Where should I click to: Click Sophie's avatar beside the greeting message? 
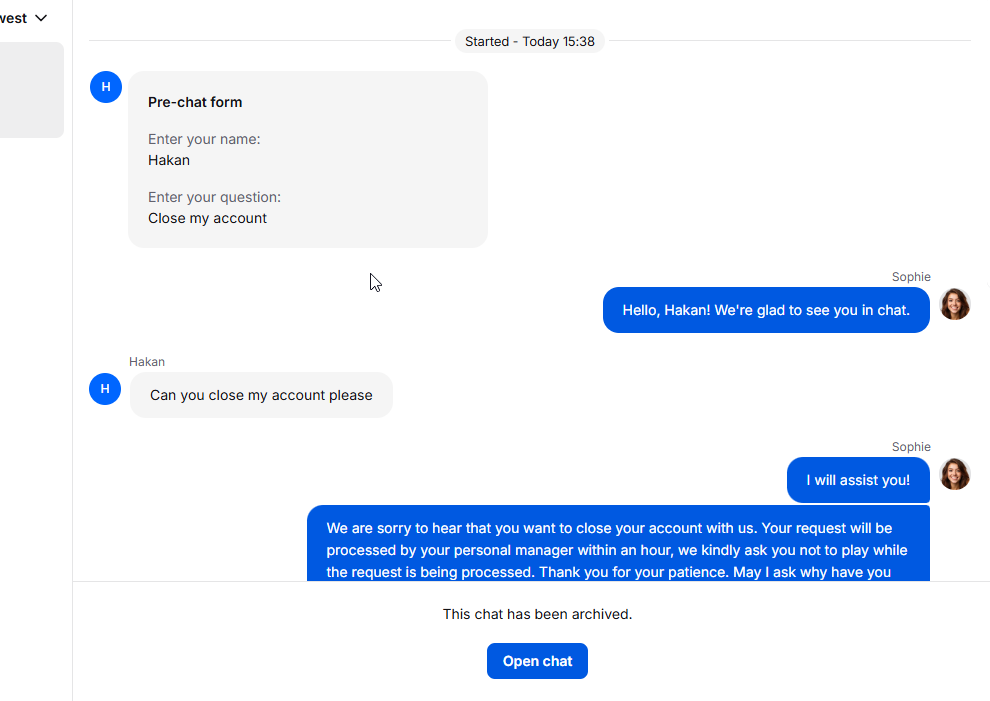[955, 304]
